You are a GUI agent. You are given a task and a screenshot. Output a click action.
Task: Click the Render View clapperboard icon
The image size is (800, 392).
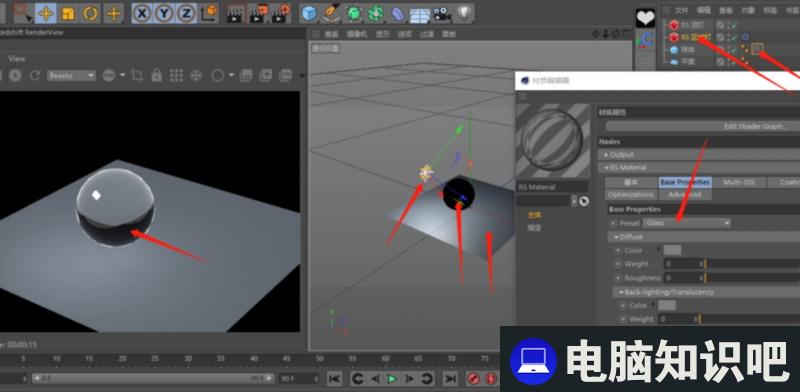235,14
